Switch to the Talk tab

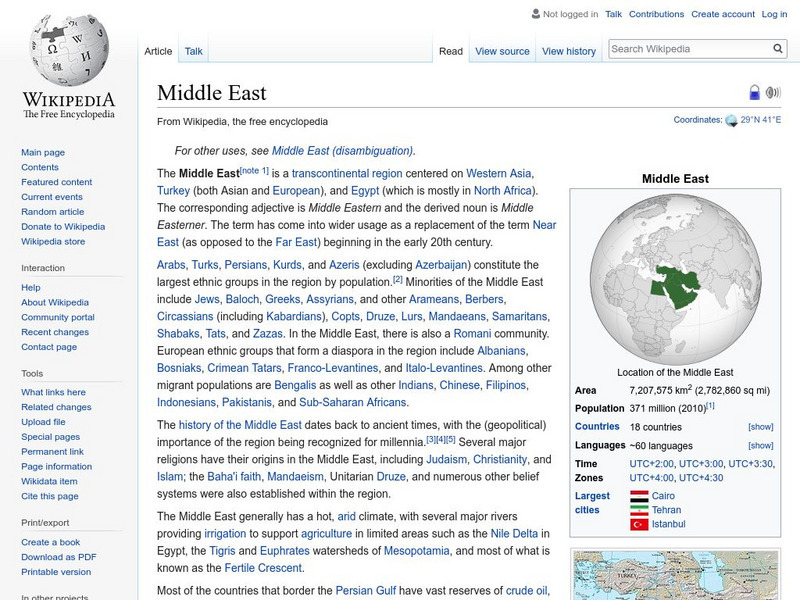(193, 51)
